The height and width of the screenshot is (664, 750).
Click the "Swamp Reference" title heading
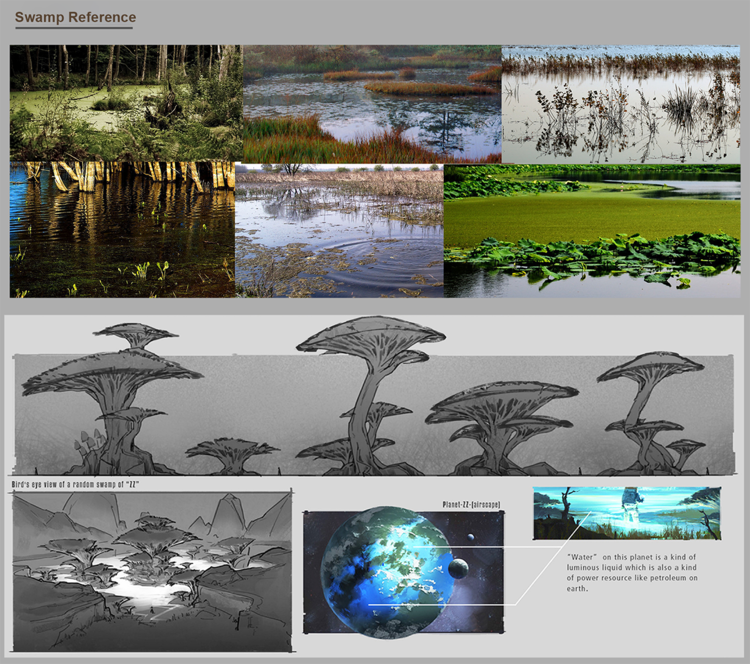tap(75, 17)
